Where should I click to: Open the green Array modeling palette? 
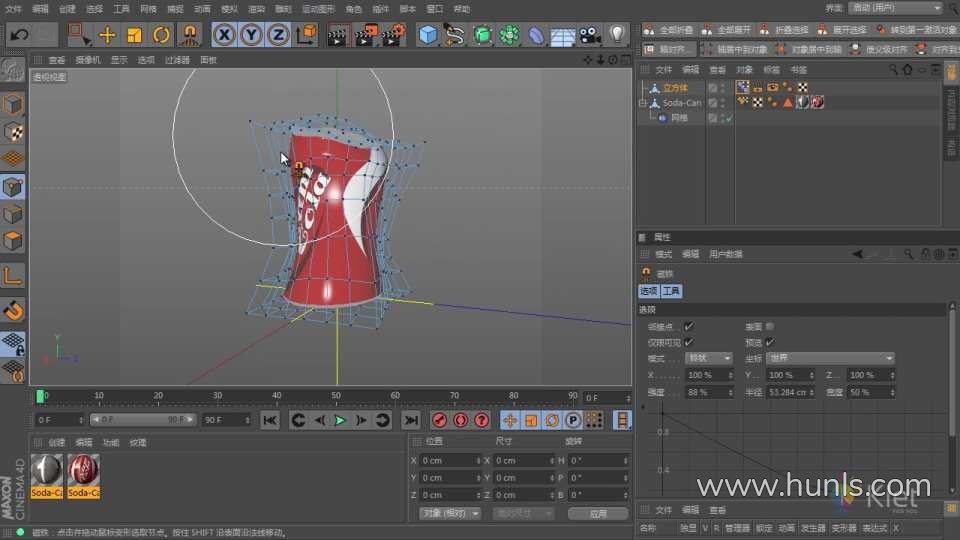(509, 35)
